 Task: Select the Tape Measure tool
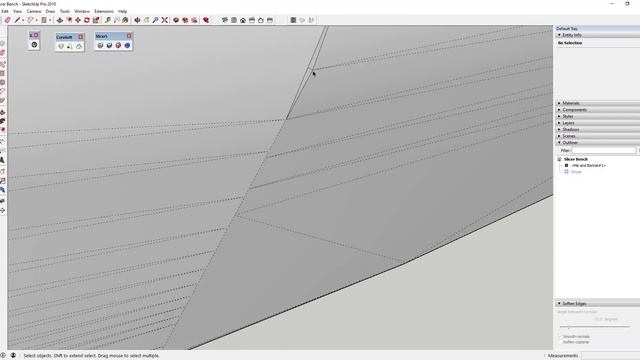click(108, 20)
